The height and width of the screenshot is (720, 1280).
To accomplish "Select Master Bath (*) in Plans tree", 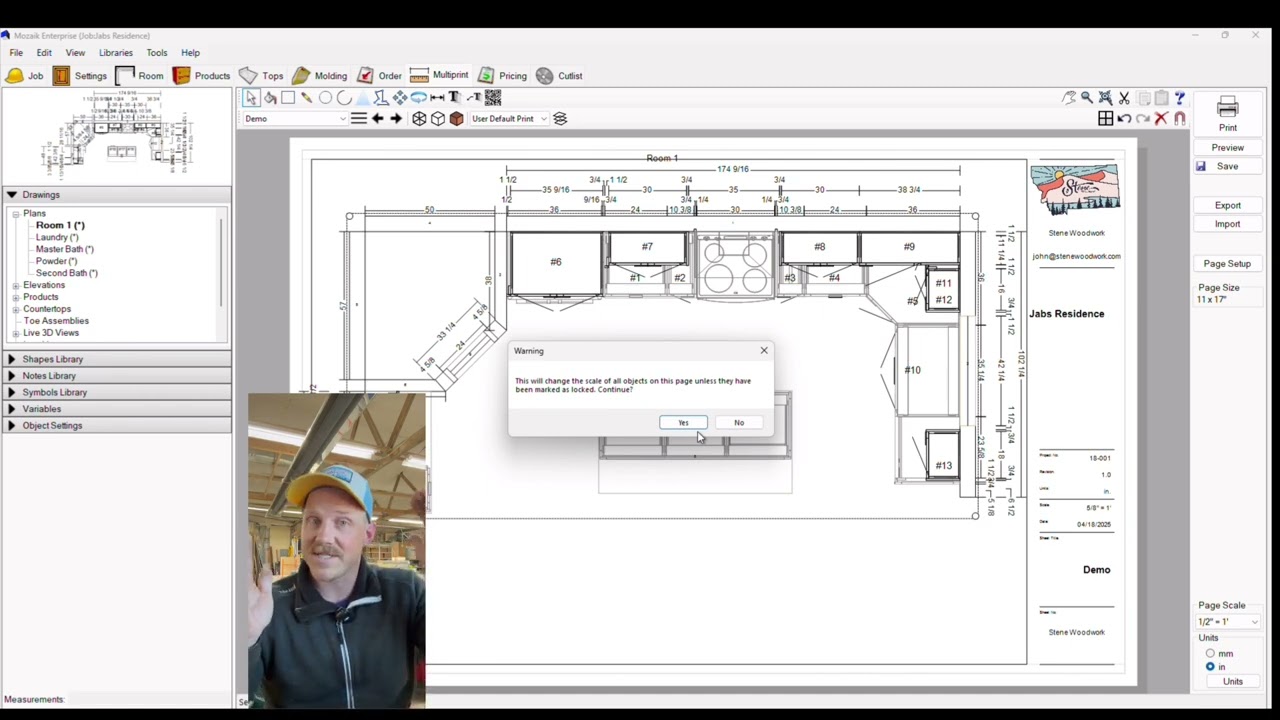I will (65, 249).
